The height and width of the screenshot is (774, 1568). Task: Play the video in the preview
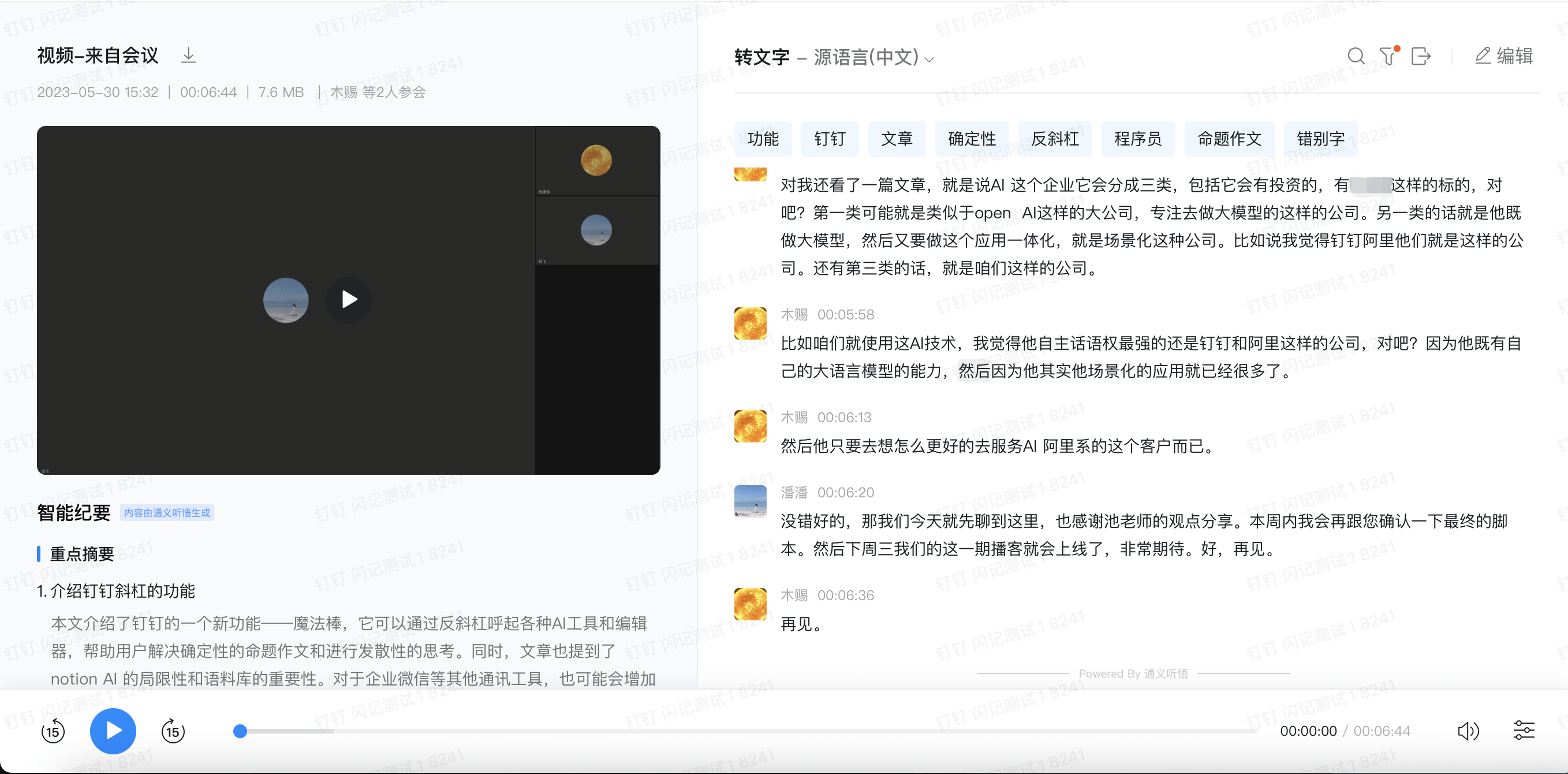[349, 300]
